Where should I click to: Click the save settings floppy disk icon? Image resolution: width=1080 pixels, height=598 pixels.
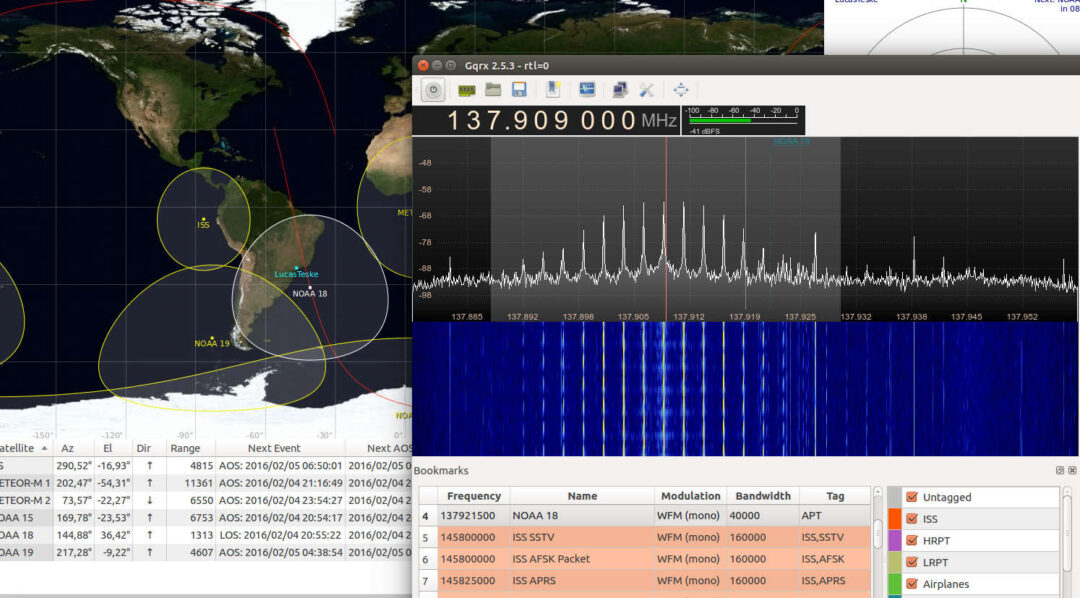(519, 90)
